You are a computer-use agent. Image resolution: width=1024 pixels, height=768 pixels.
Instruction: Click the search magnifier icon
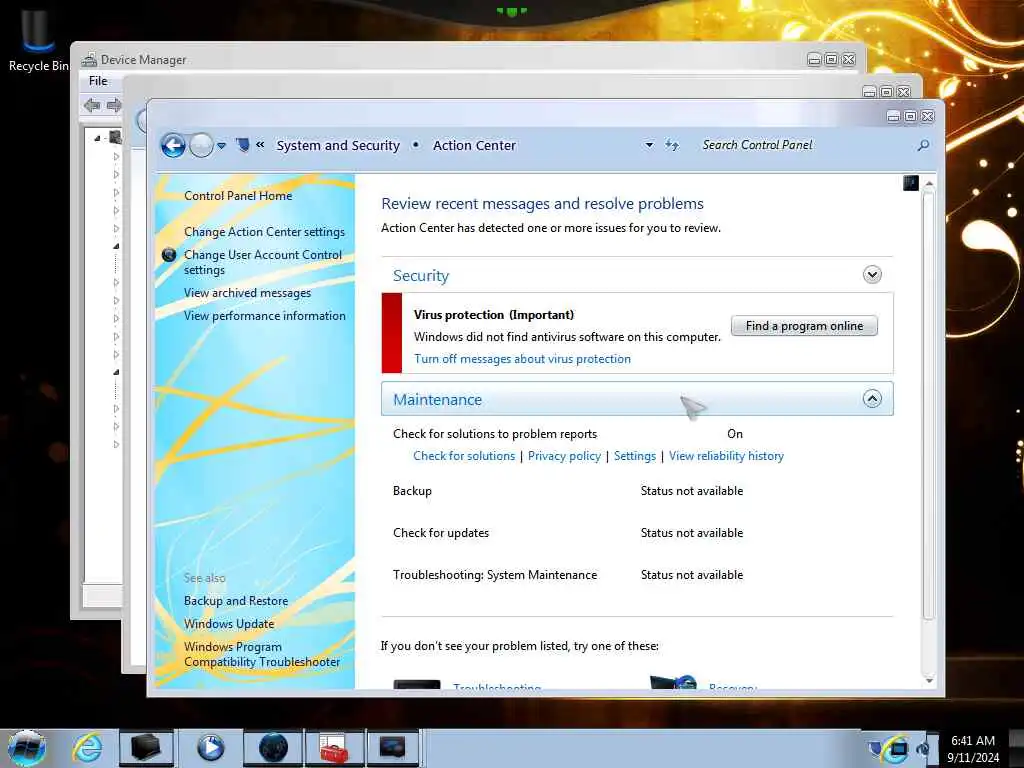[x=923, y=145]
